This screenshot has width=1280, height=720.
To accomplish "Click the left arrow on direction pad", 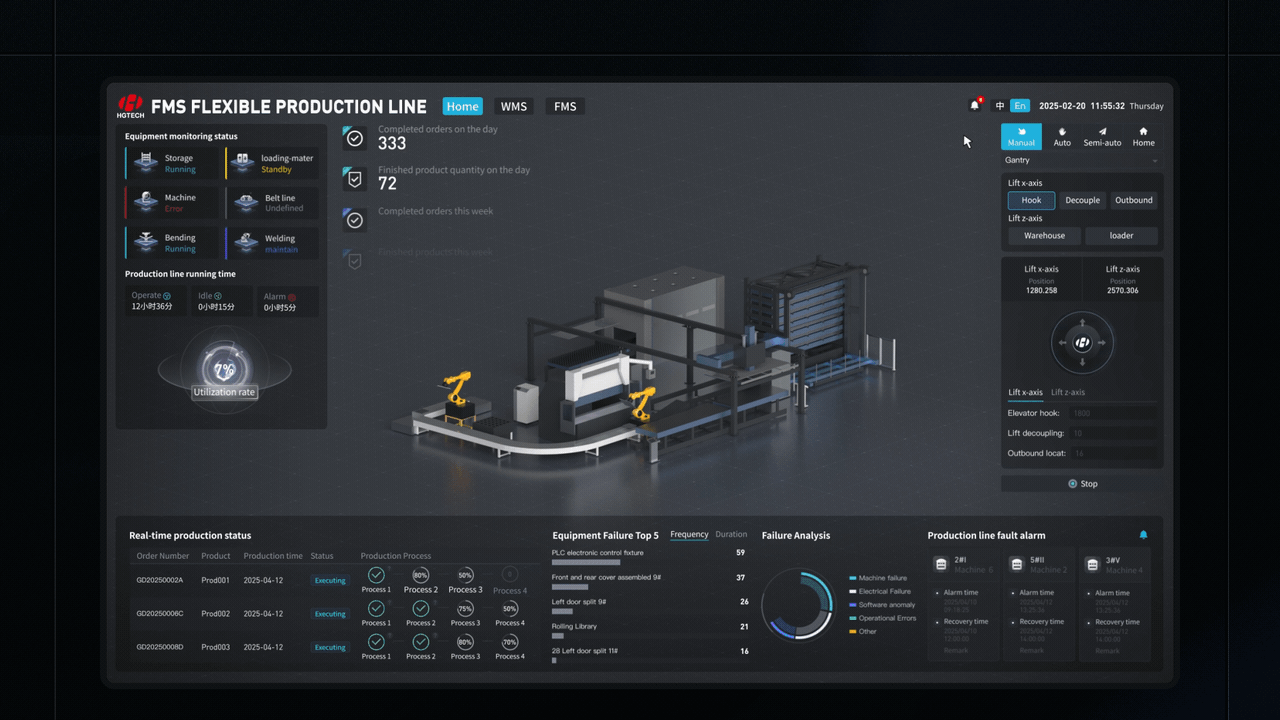I will tap(1062, 343).
